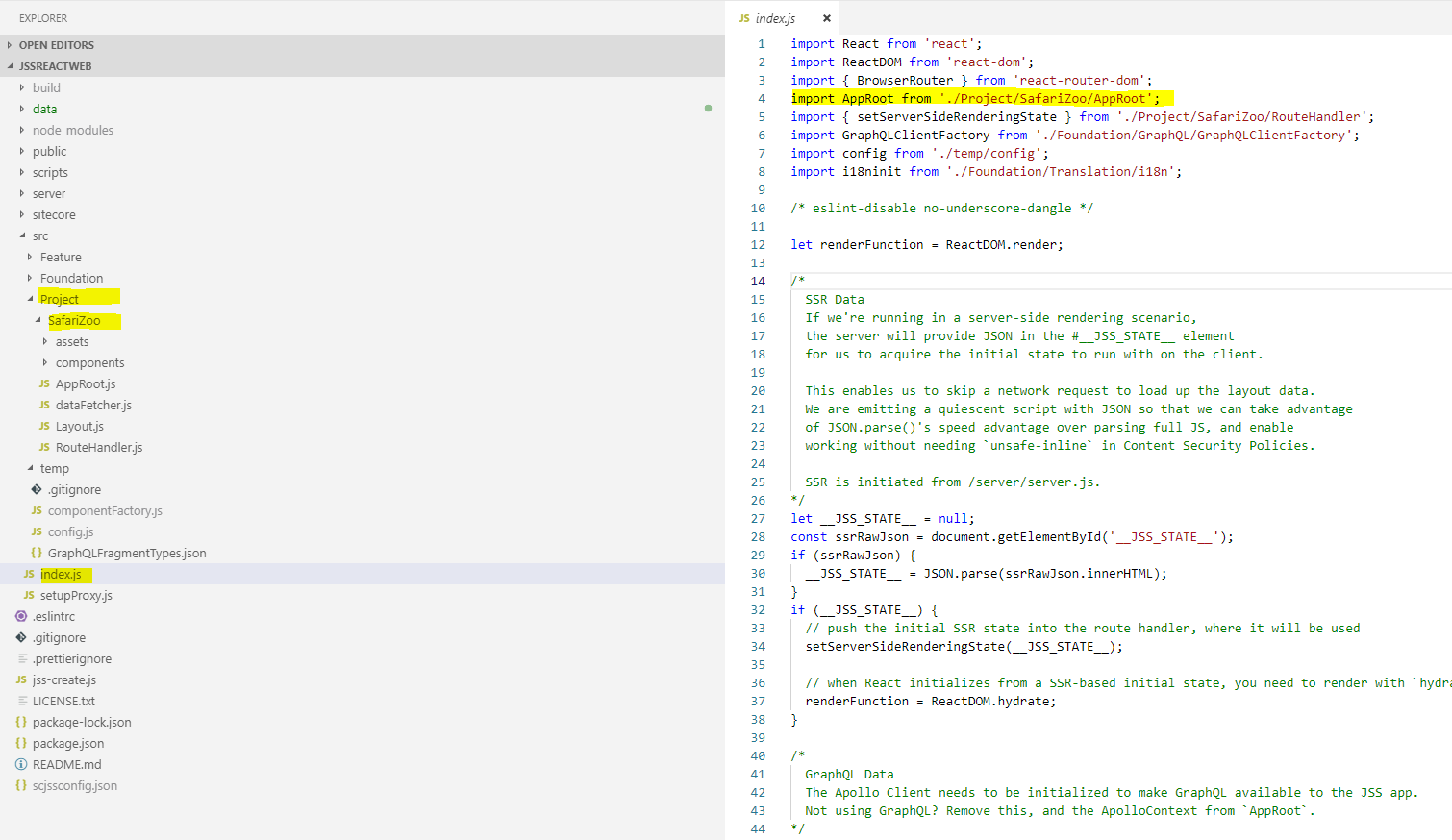The image size is (1452, 840).
Task: Collapse the src folder arrow
Action: (22, 235)
